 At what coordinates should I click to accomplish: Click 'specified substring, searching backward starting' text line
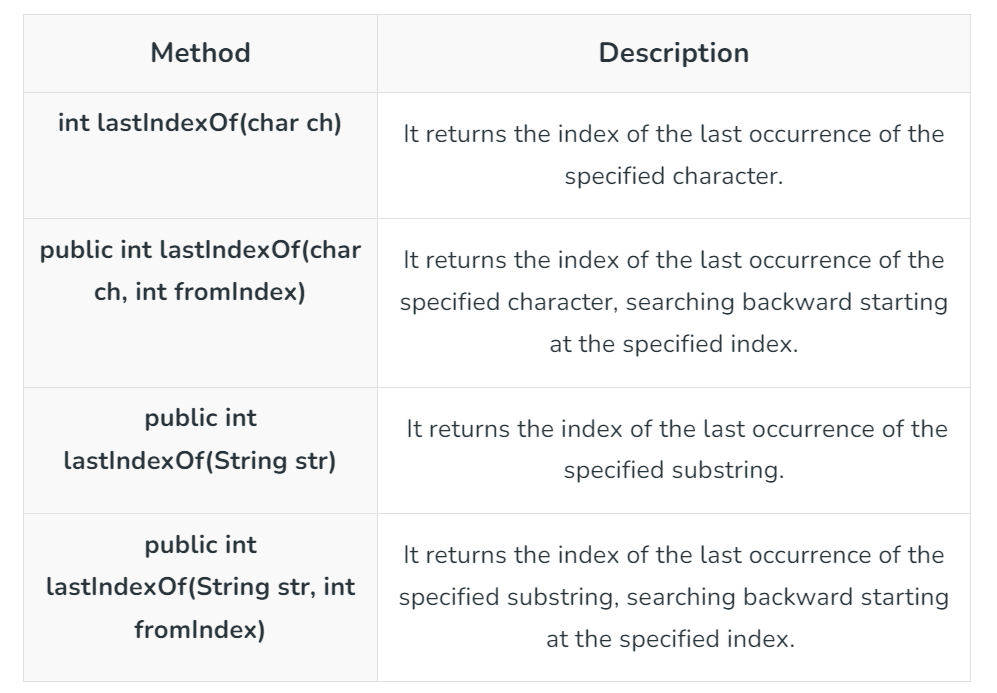674,597
